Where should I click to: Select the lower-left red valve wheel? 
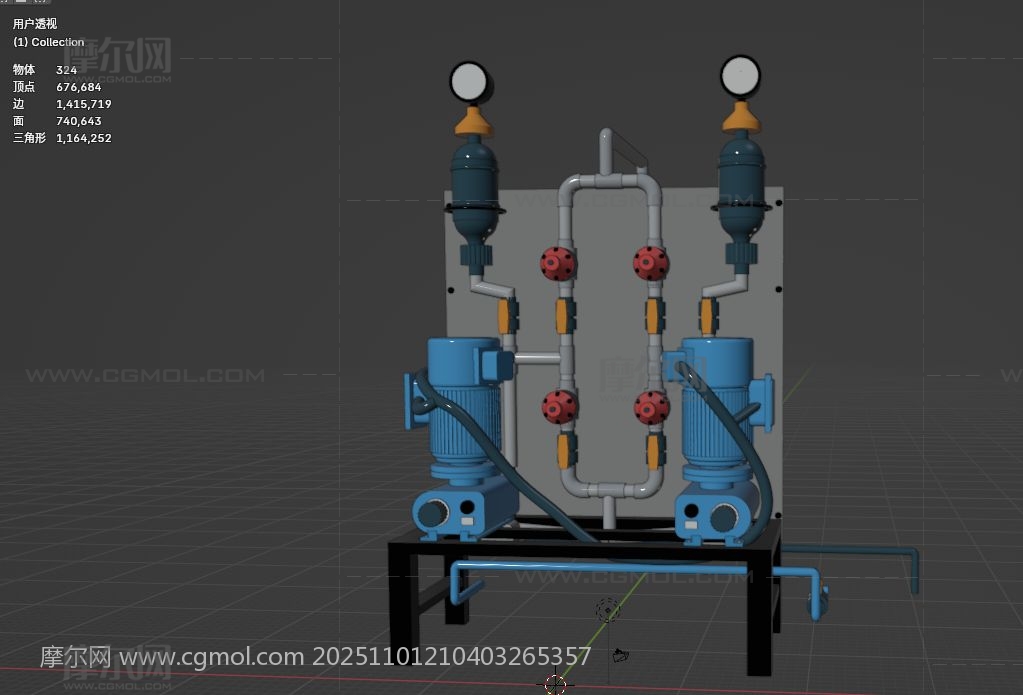[x=557, y=406]
